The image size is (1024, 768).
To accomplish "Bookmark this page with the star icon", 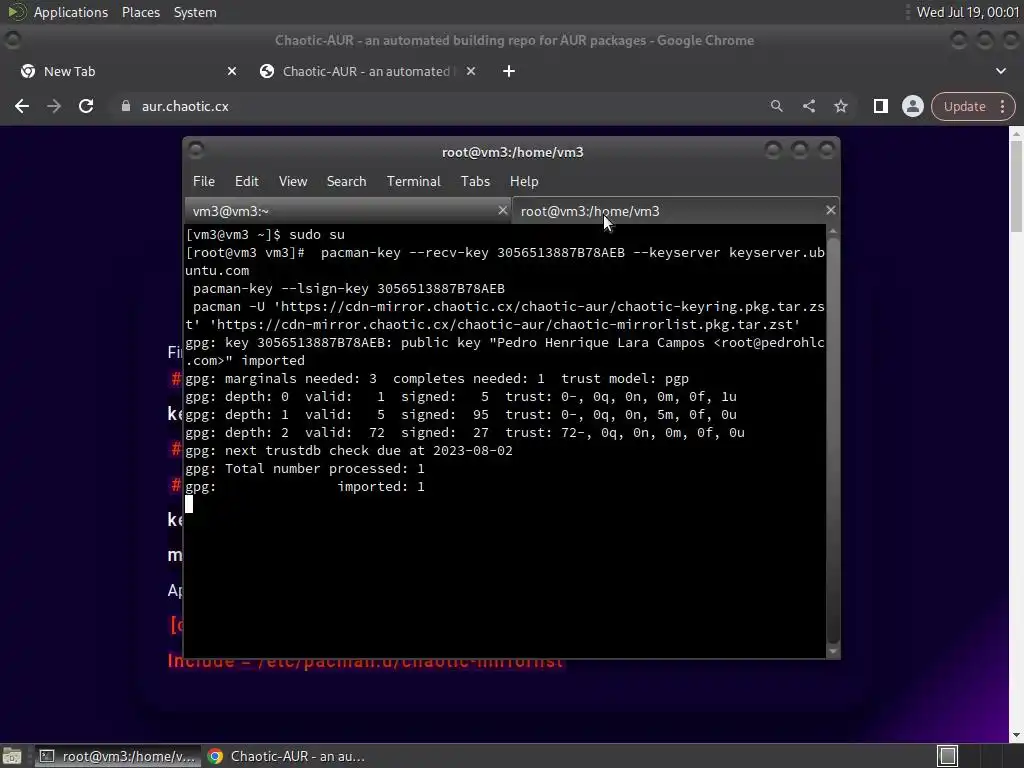I will point(840,106).
